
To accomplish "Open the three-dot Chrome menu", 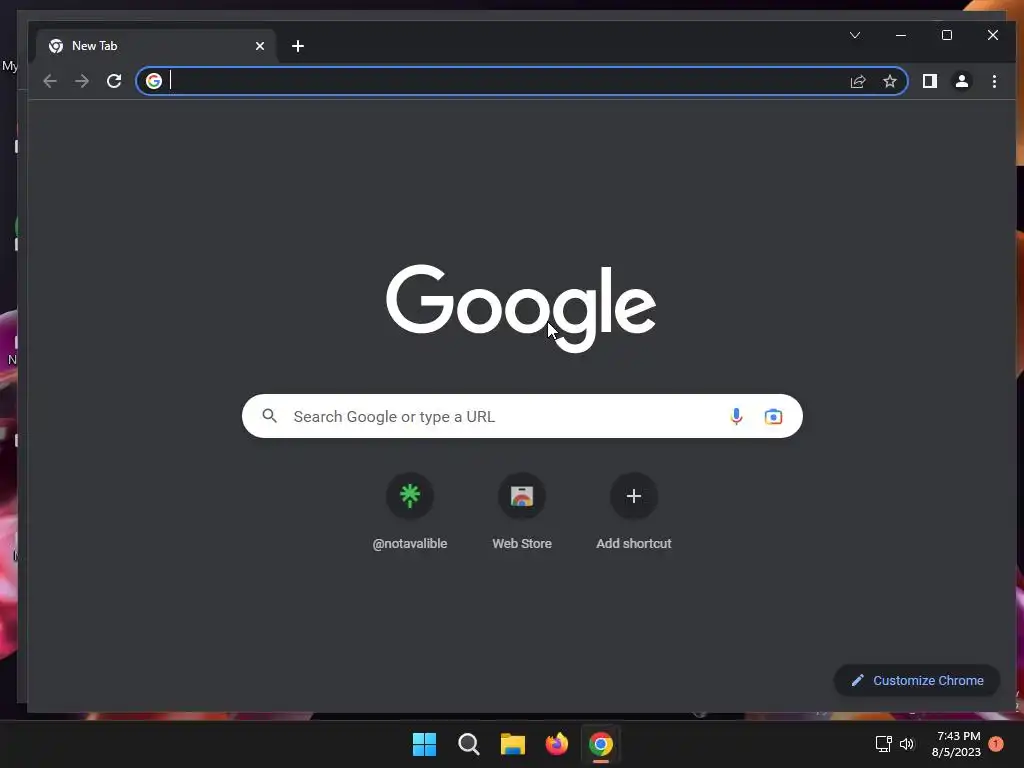I will point(994,81).
